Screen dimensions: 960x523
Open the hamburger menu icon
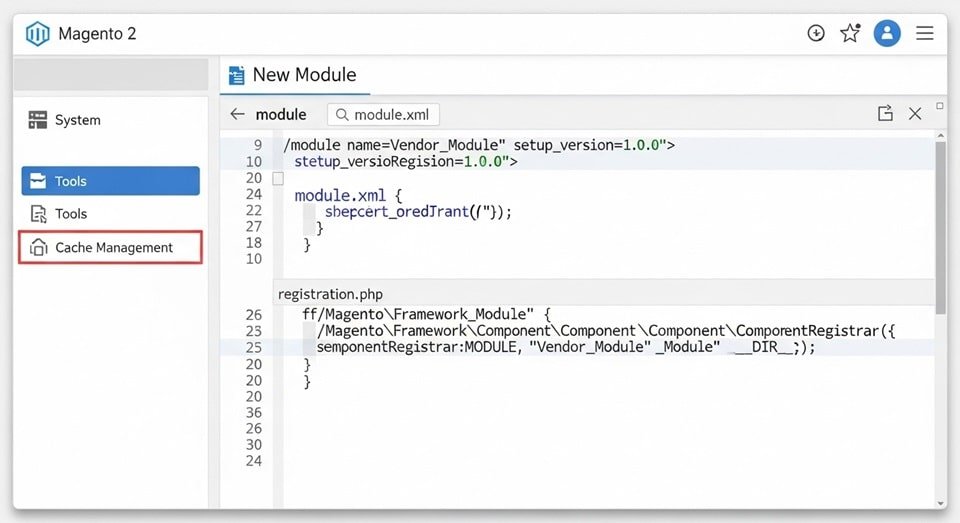coord(924,33)
